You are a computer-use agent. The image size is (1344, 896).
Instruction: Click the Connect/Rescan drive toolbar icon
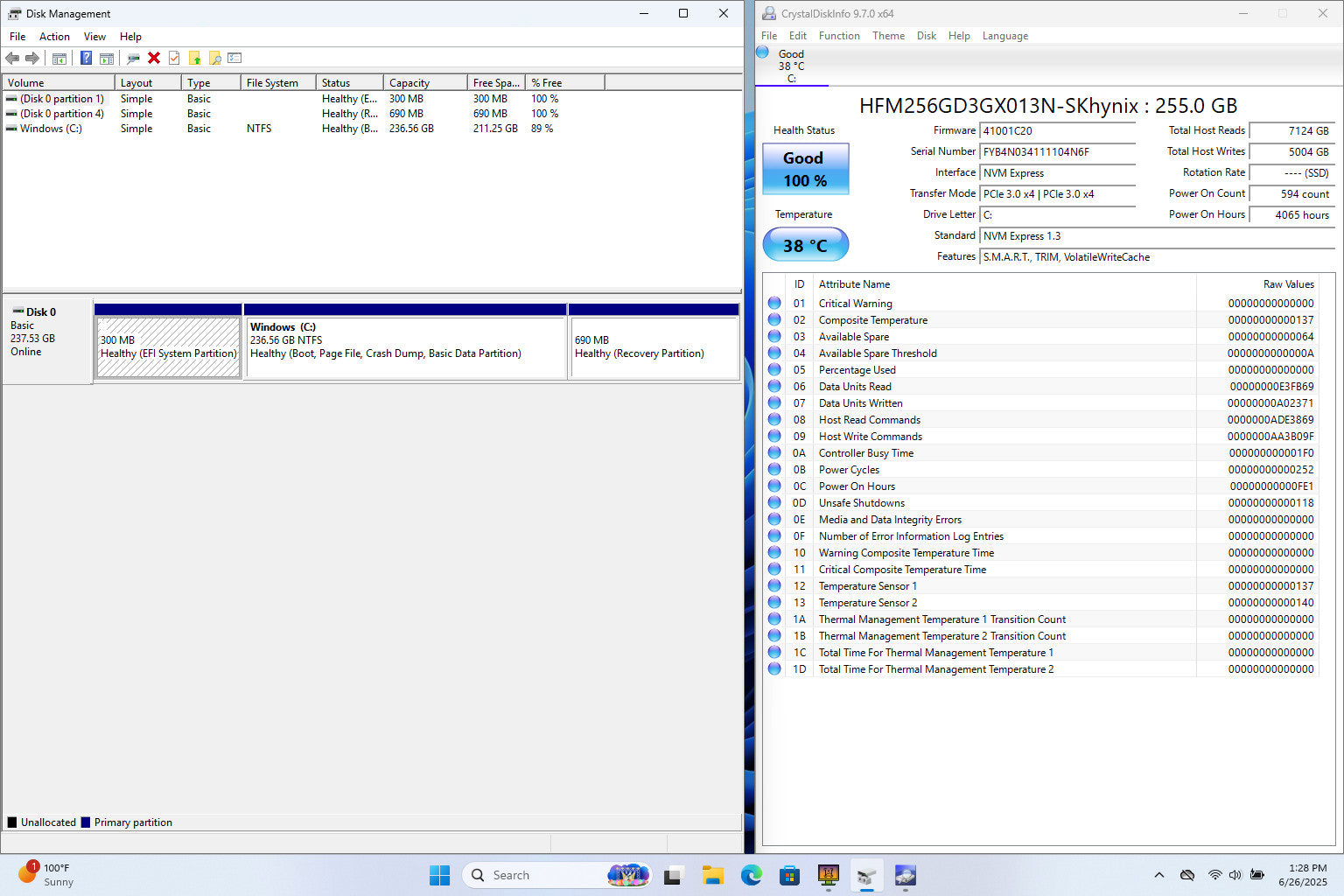click(133, 58)
